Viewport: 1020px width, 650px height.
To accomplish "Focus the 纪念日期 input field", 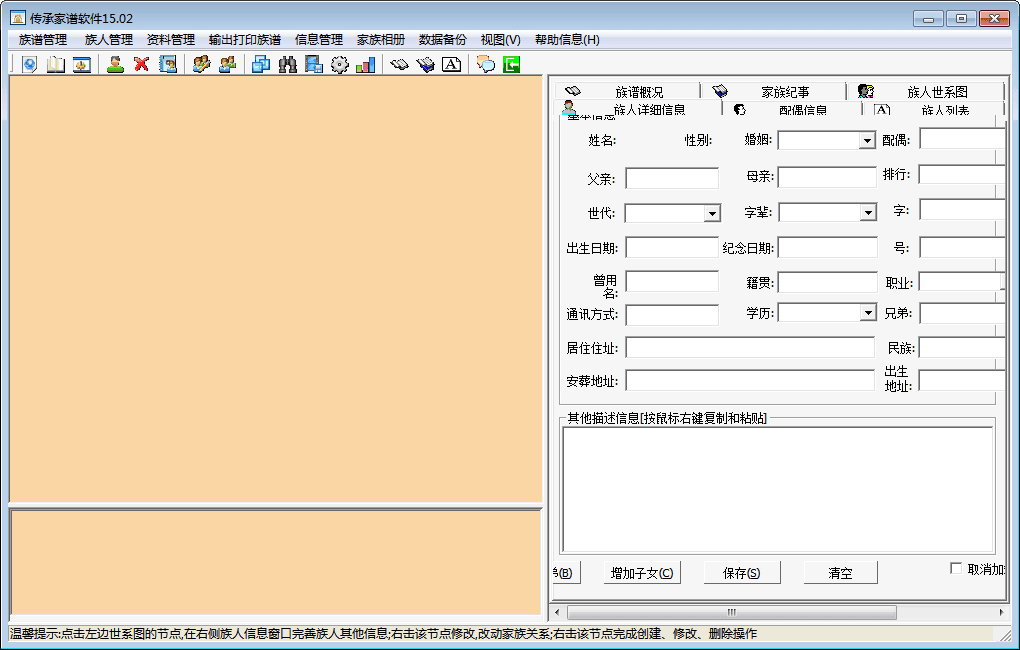I will tap(827, 247).
